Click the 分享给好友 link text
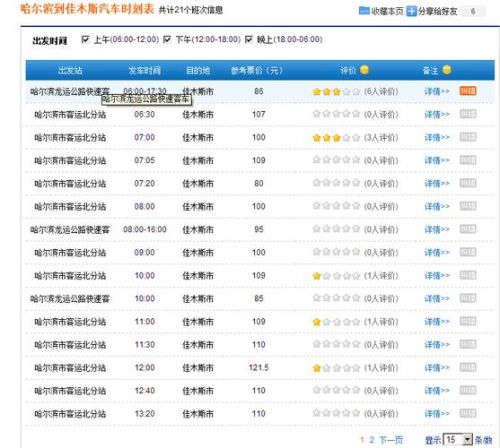Image resolution: width=500 pixels, height=448 pixels. 438,11
